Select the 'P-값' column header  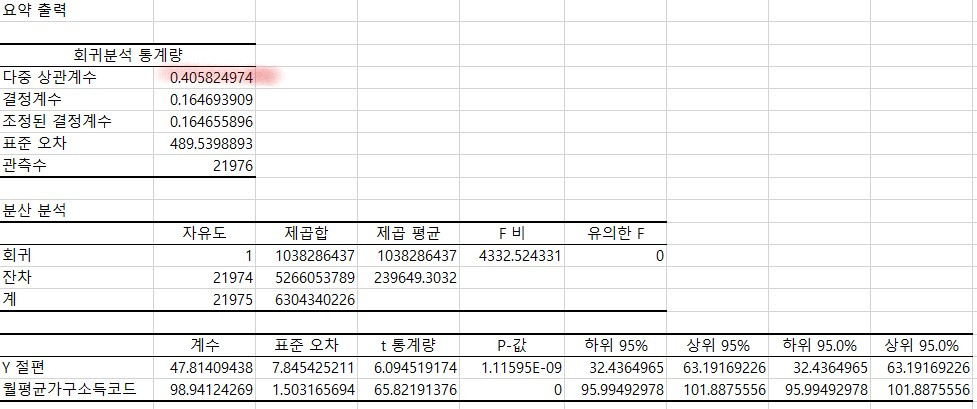point(512,345)
